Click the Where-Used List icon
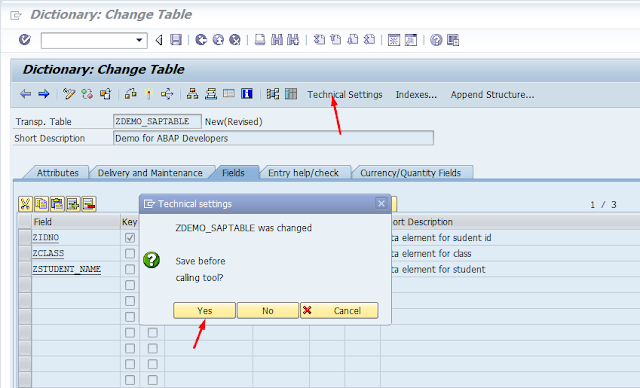 pos(167,94)
